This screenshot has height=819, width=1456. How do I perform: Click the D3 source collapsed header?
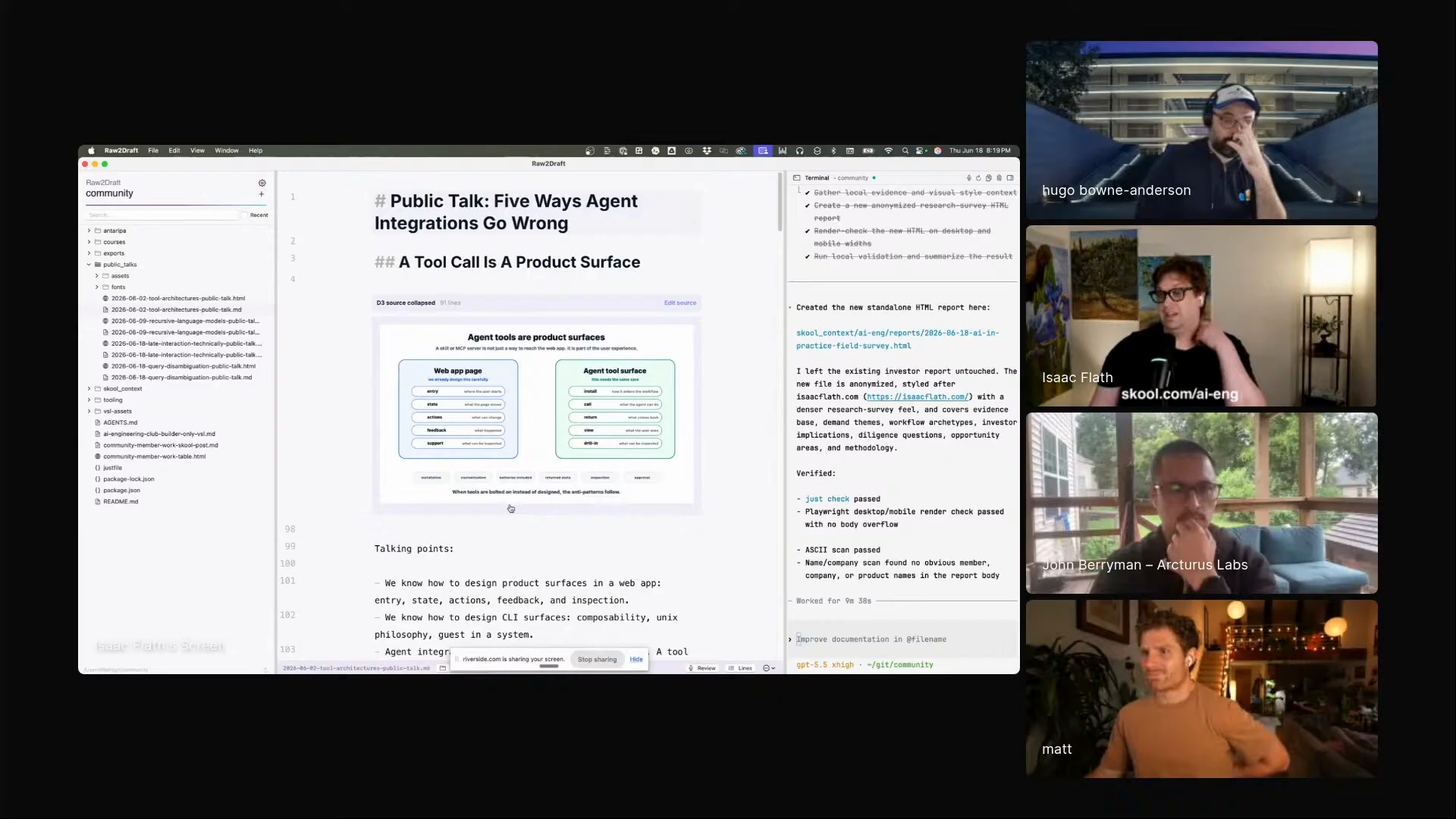536,303
